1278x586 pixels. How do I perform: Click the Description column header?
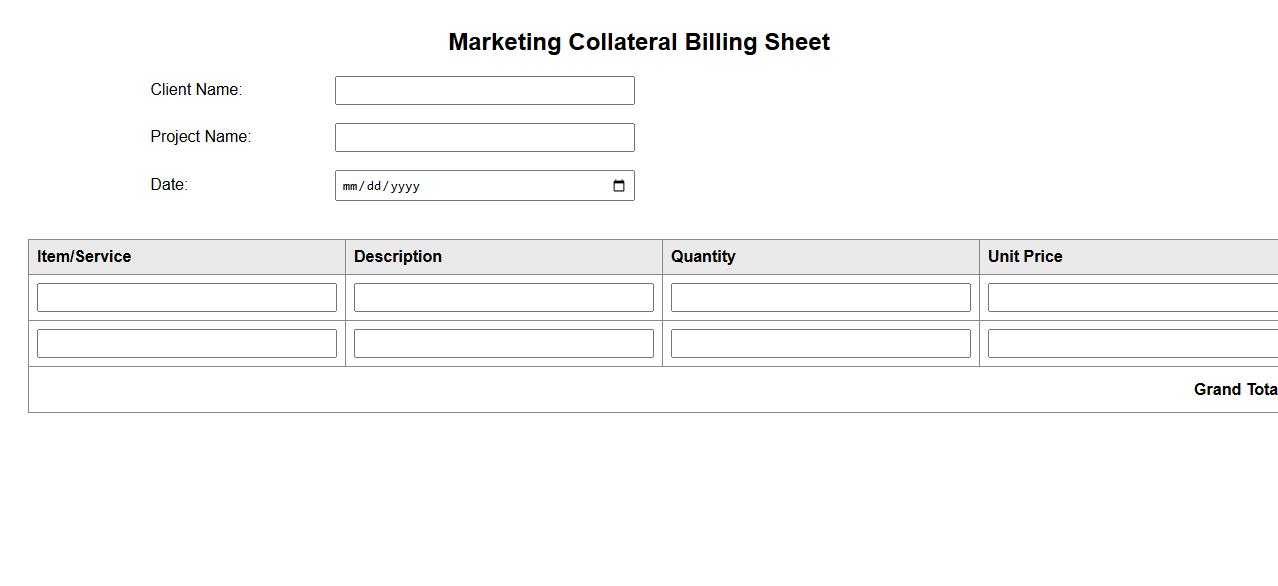[398, 257]
